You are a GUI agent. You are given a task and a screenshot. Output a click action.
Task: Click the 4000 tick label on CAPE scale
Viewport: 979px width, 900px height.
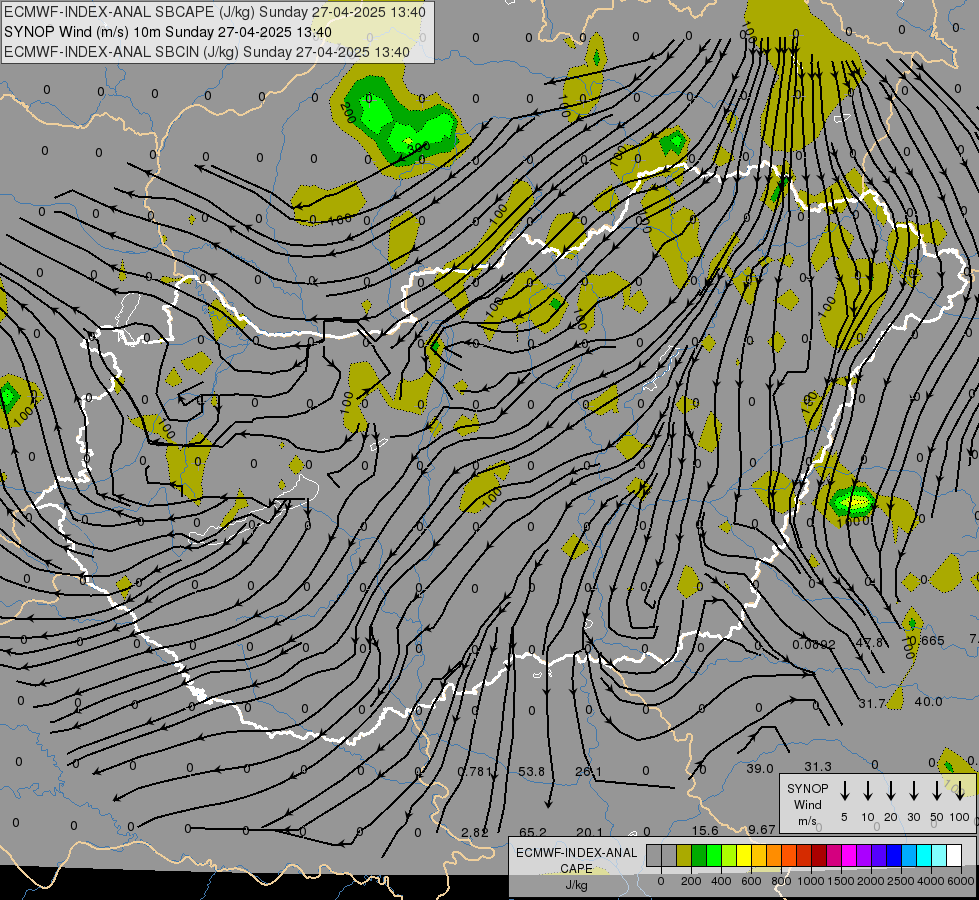[x=931, y=881]
